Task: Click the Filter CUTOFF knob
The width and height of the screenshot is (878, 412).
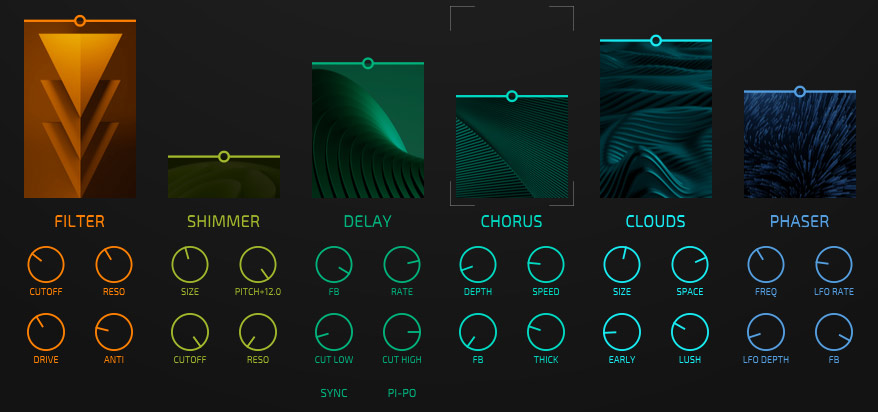Action: (45, 265)
